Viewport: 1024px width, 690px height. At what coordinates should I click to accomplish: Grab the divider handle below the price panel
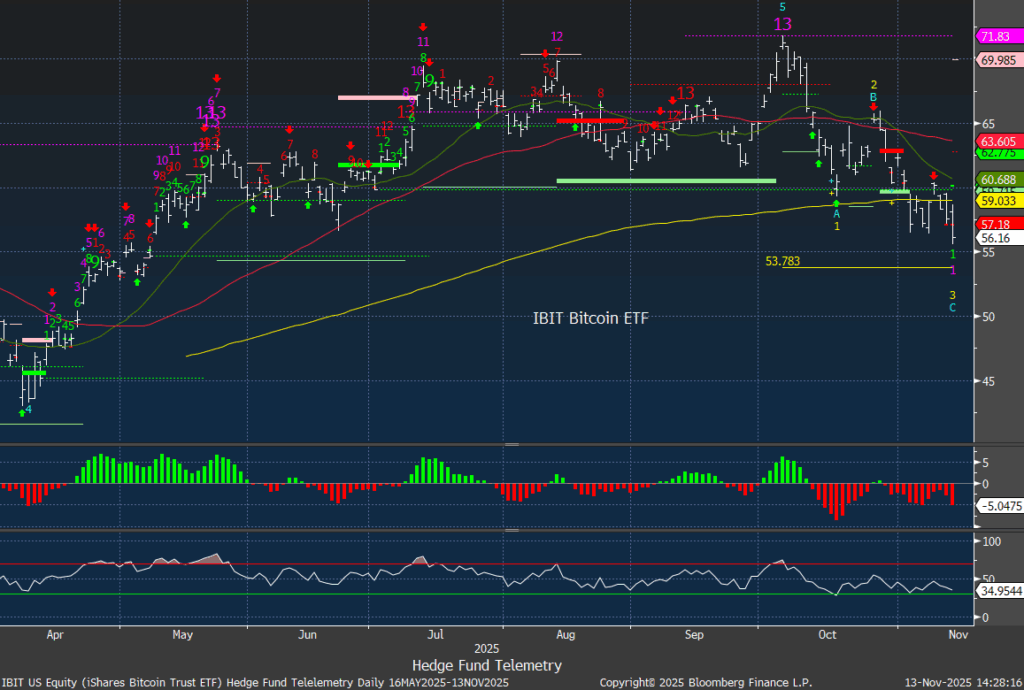512,444
